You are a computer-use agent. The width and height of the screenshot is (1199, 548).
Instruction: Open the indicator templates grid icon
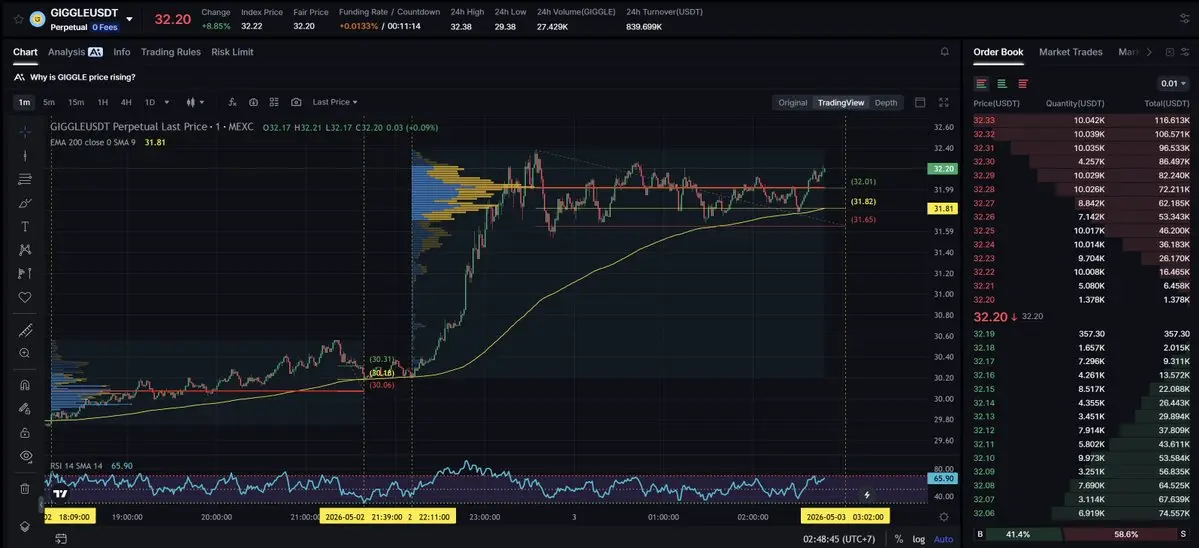(x=274, y=102)
